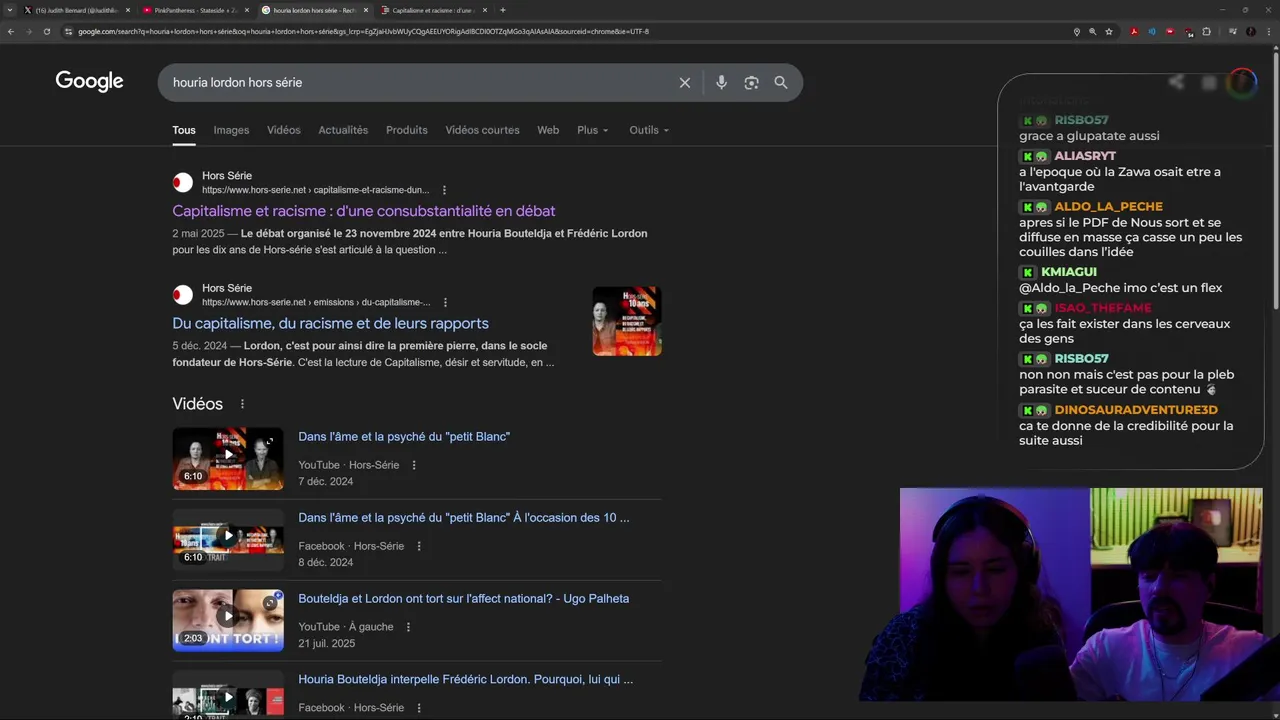
Task: Bookmark this page with the star icon
Action: pyautogui.click(x=1109, y=31)
